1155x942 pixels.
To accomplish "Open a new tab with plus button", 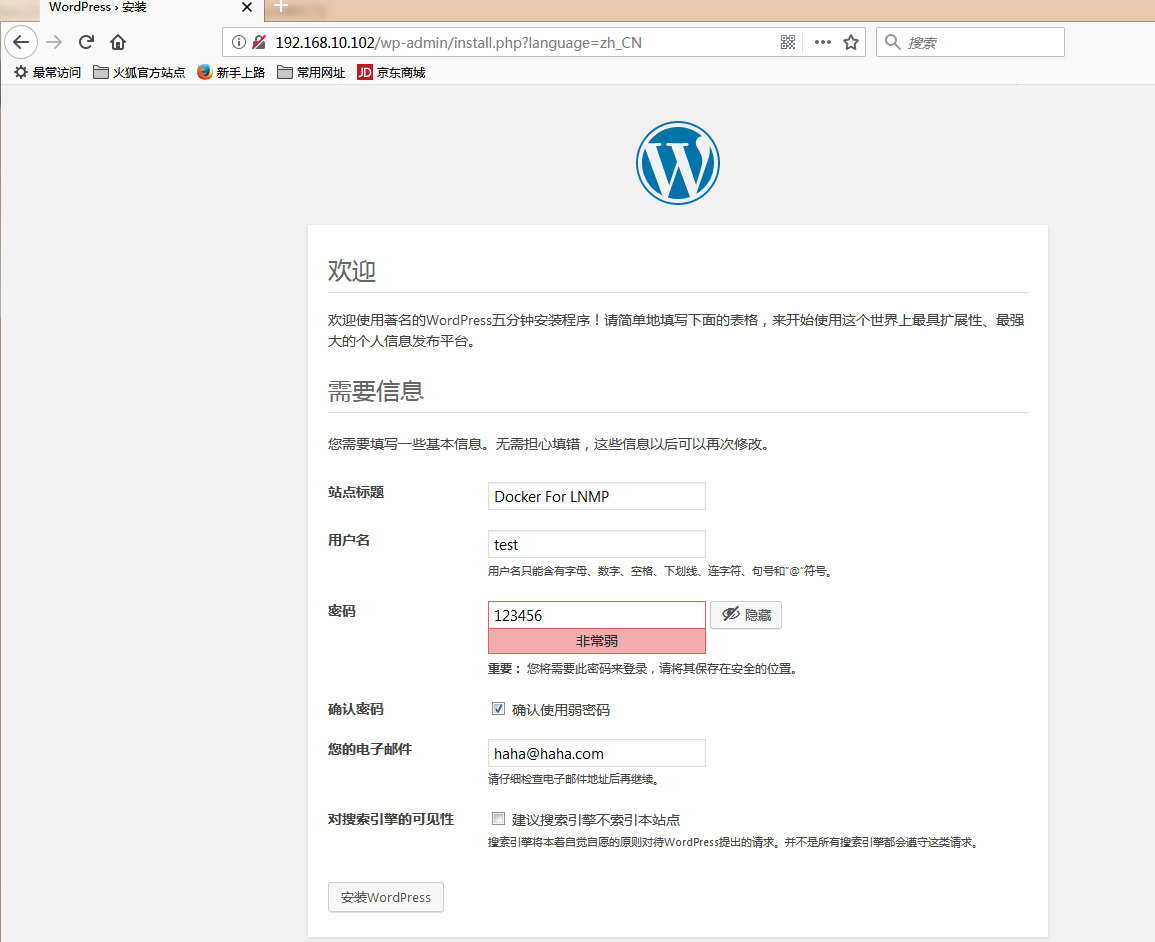I will pyautogui.click(x=281, y=7).
